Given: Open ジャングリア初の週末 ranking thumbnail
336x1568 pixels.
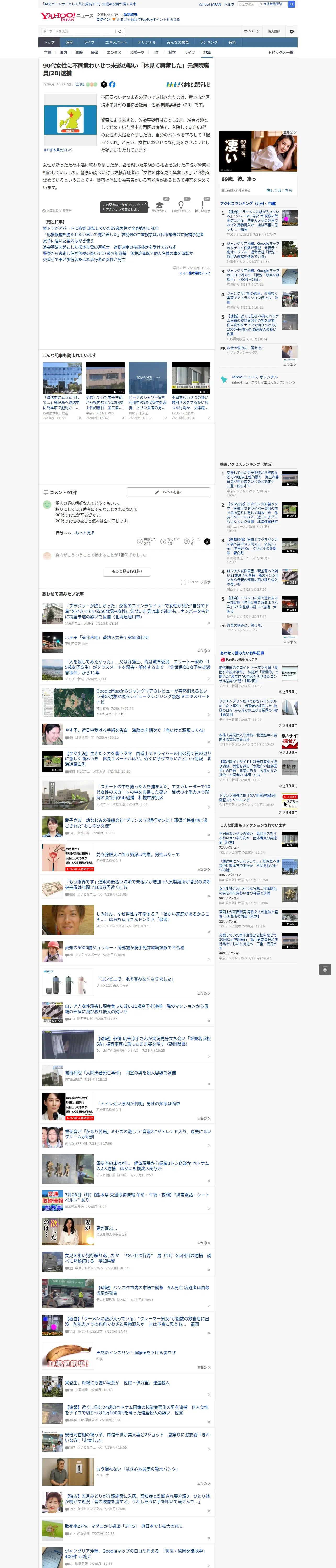Looking at the screenshot, I should click(x=290, y=299).
